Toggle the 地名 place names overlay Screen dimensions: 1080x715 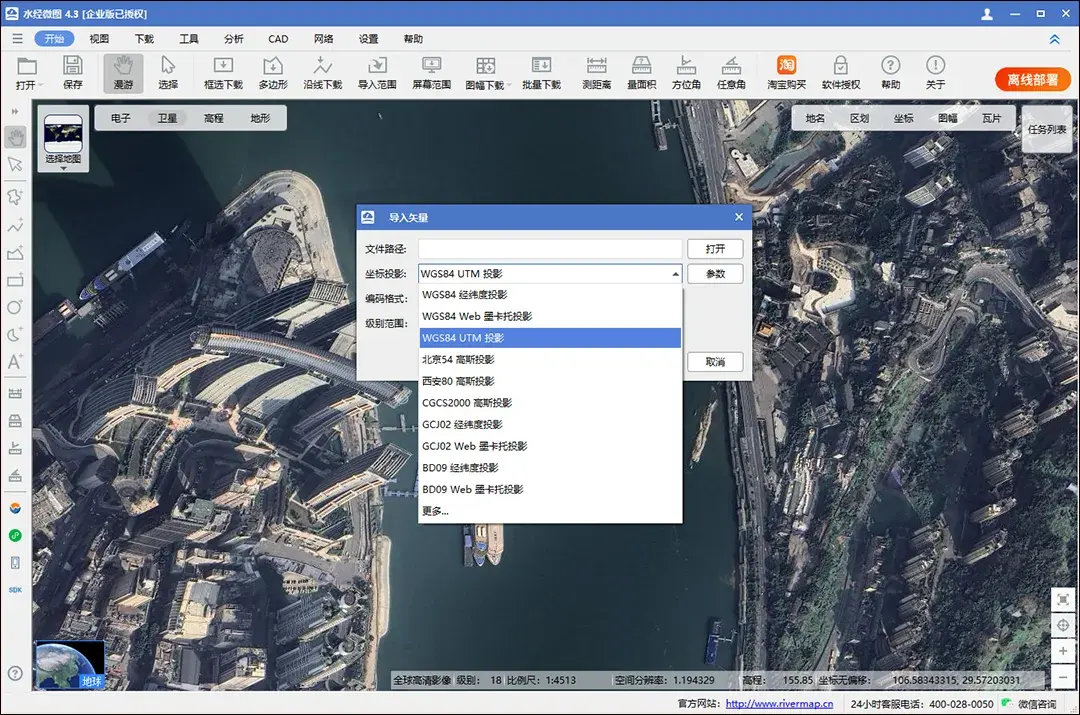tap(815, 118)
